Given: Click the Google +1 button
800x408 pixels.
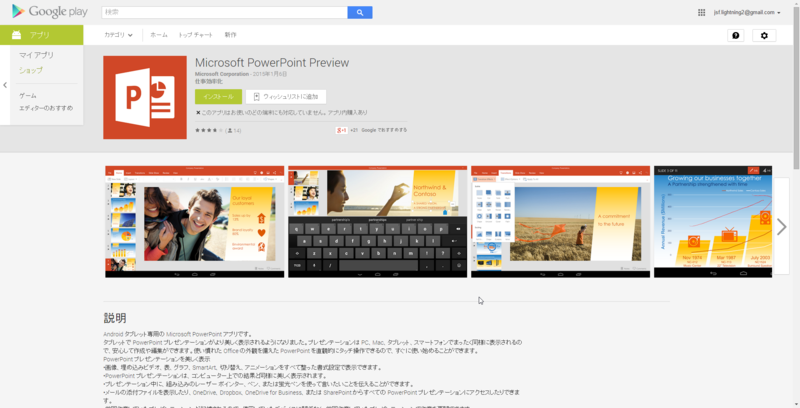Looking at the screenshot, I should 341,130.
